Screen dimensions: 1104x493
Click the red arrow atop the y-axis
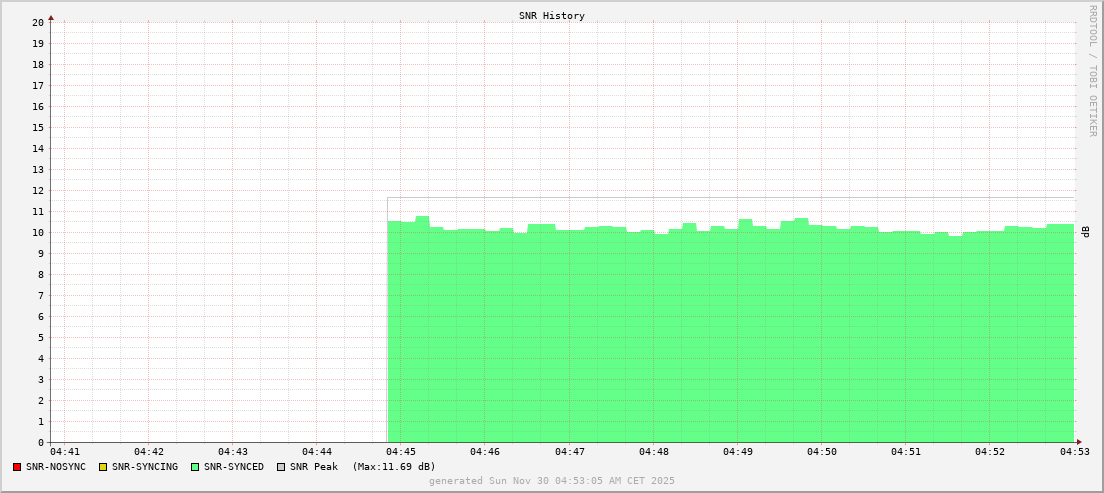51,17
